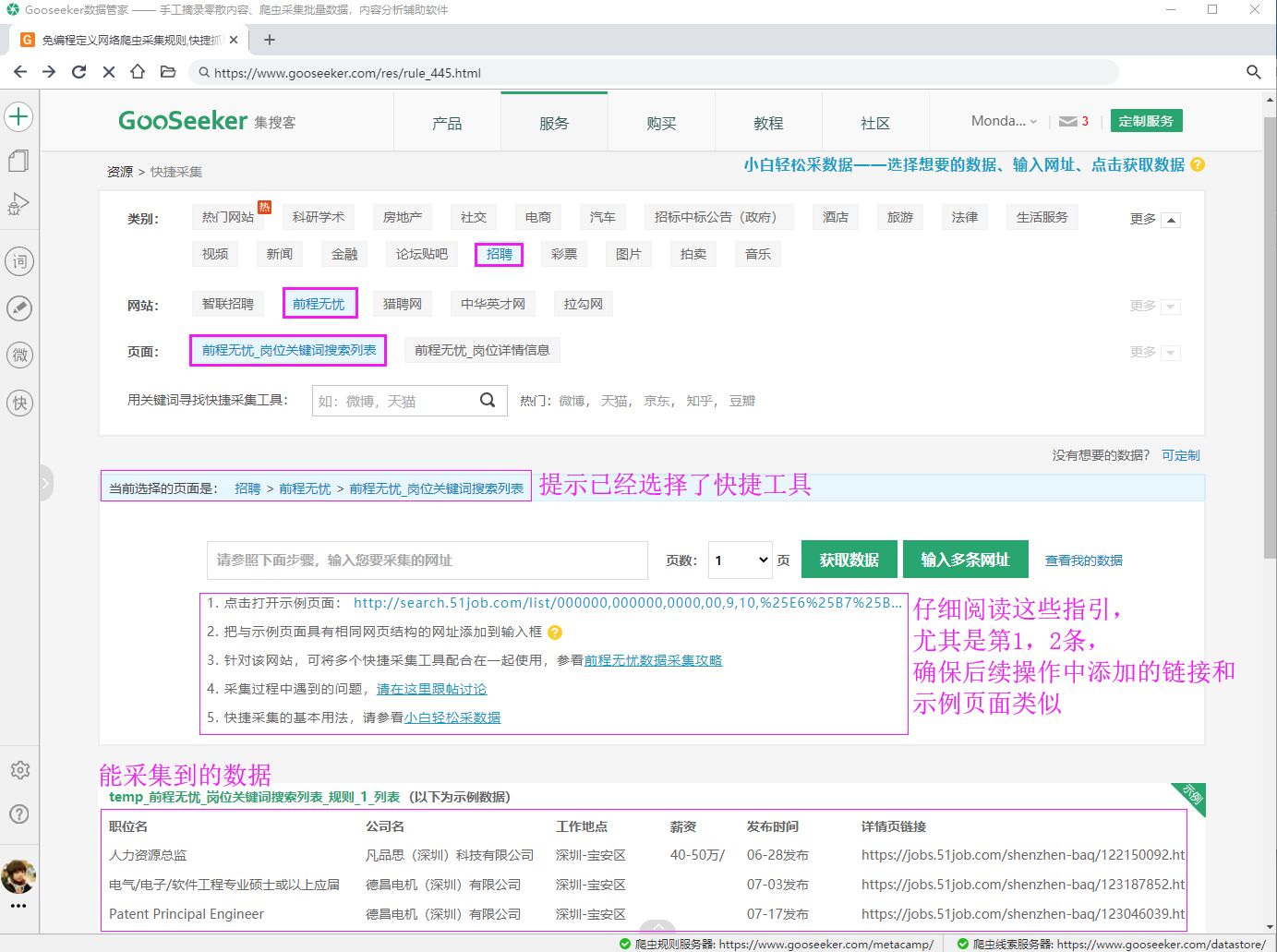Click the search magnifier at toolbar right
The height and width of the screenshot is (952, 1277).
(1253, 72)
